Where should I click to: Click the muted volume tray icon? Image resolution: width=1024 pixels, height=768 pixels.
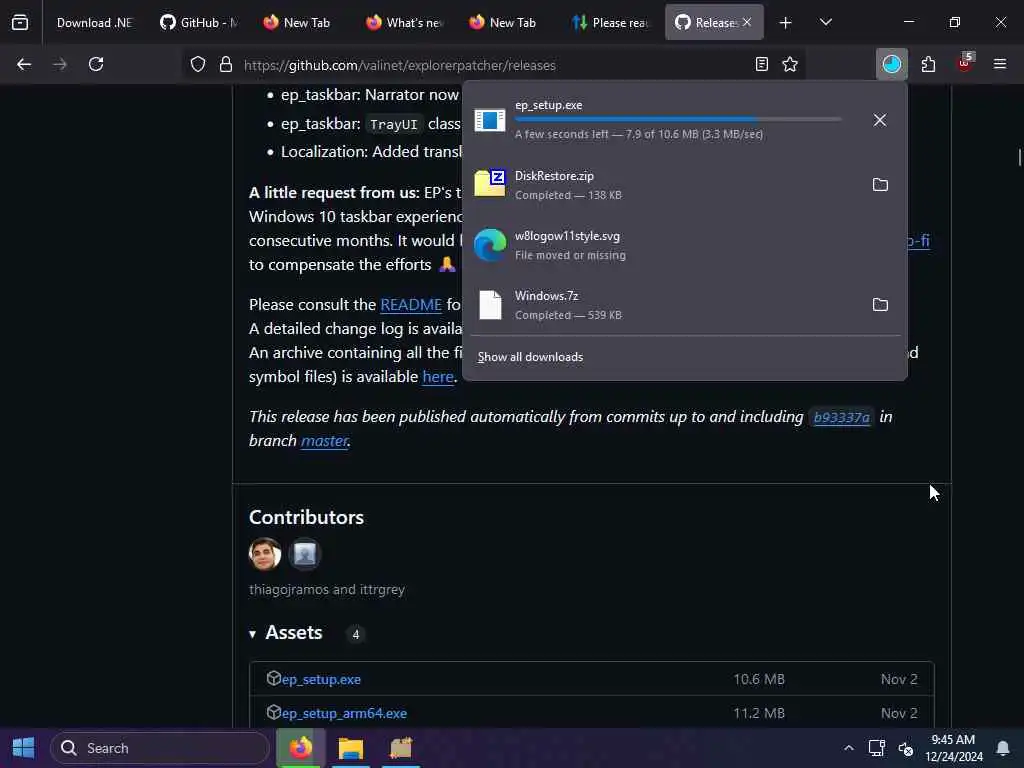906,748
